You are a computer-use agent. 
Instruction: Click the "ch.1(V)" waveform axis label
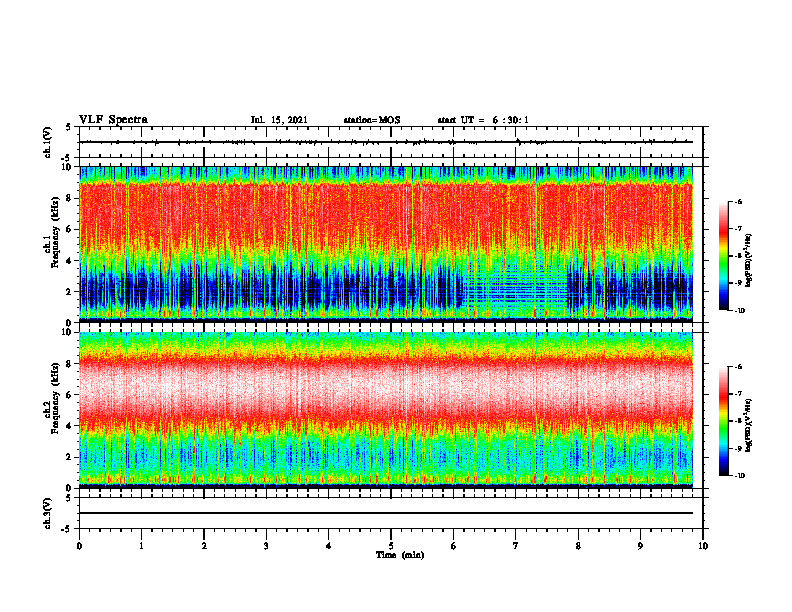tap(47, 142)
